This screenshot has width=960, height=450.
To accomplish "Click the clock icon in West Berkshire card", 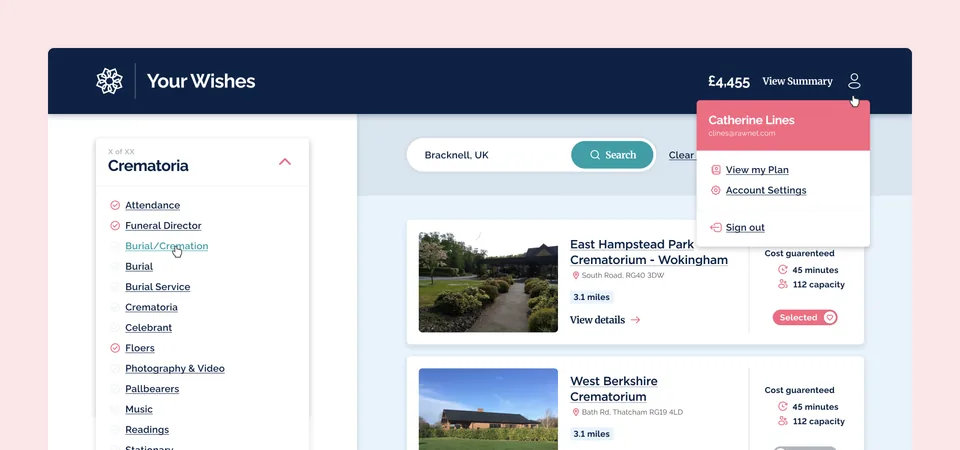I will pyautogui.click(x=782, y=406).
